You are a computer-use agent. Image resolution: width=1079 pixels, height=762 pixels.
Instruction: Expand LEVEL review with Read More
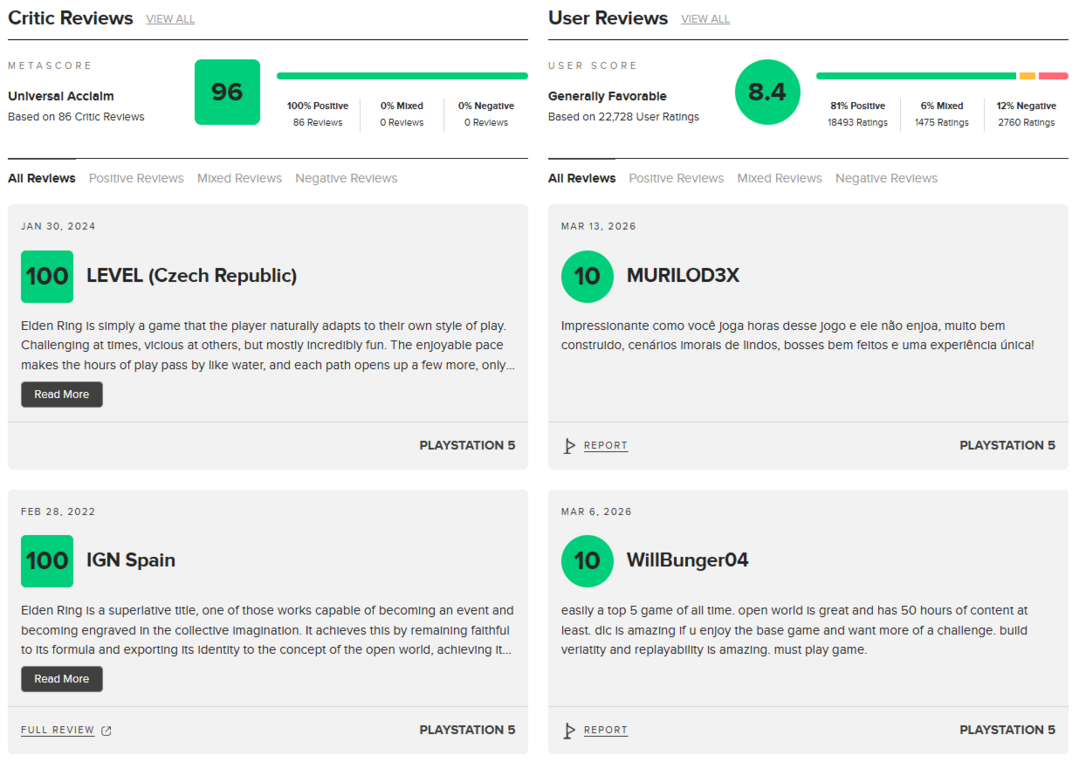coord(62,394)
